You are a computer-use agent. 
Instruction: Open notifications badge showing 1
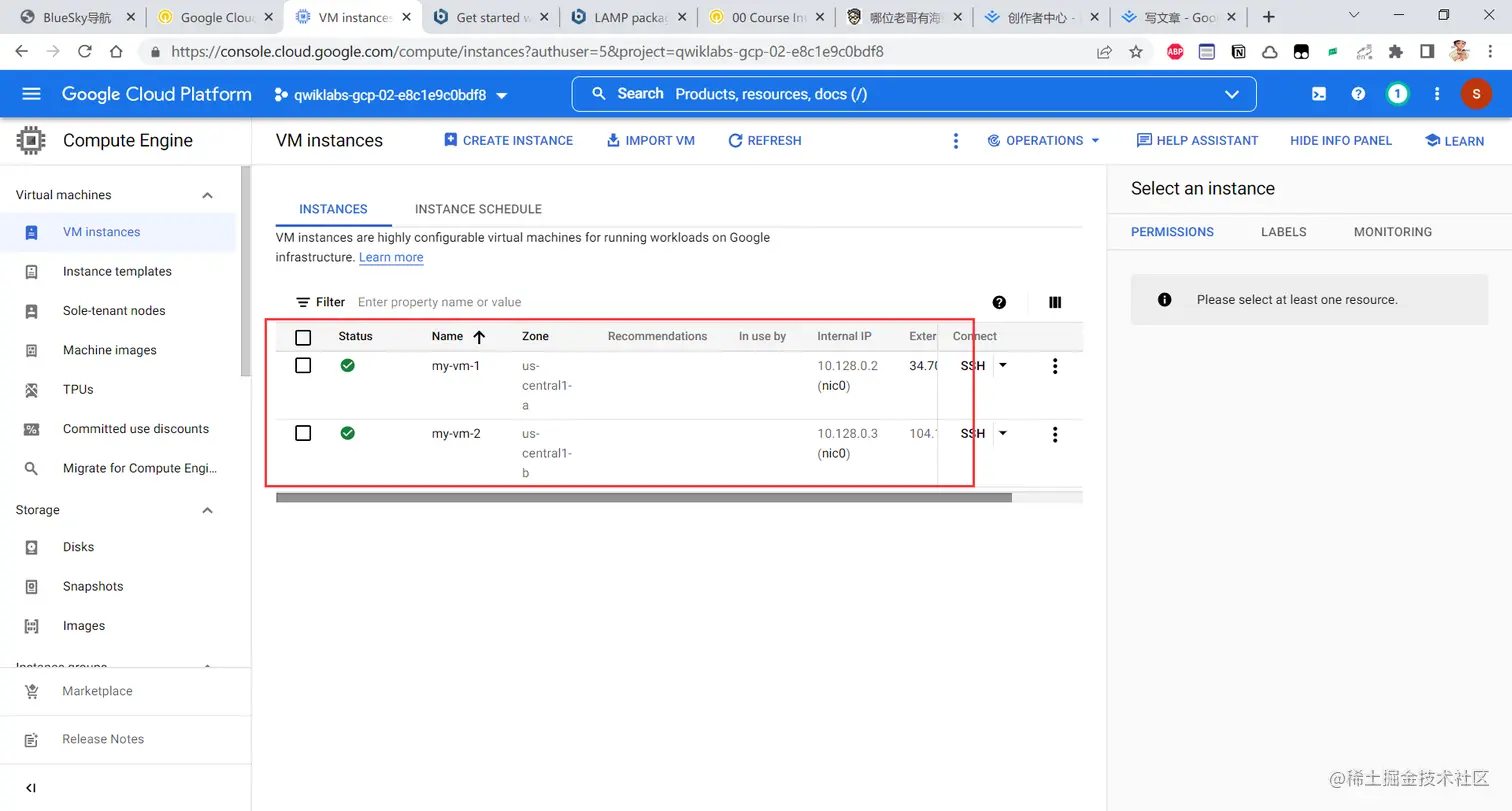[1397, 94]
